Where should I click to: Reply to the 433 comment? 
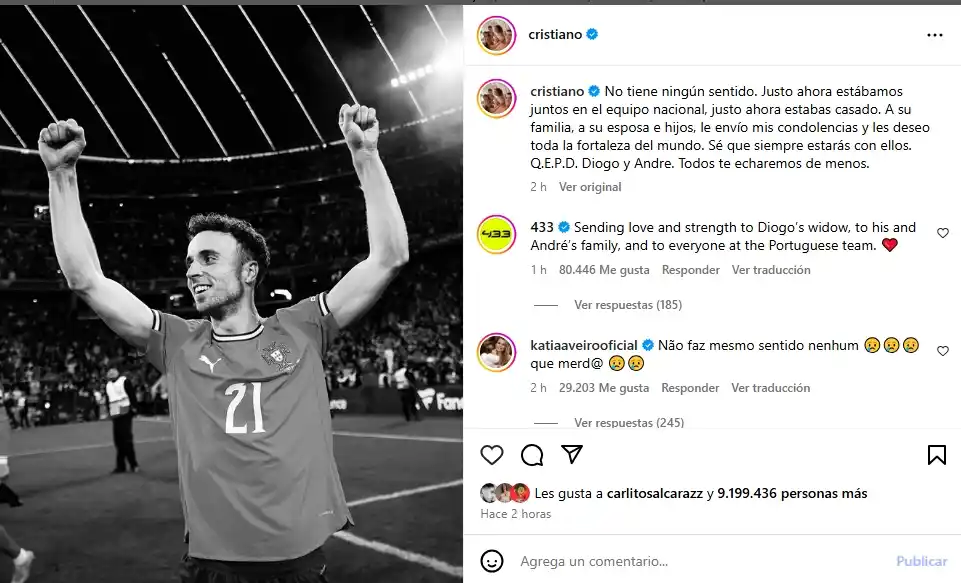click(x=690, y=270)
